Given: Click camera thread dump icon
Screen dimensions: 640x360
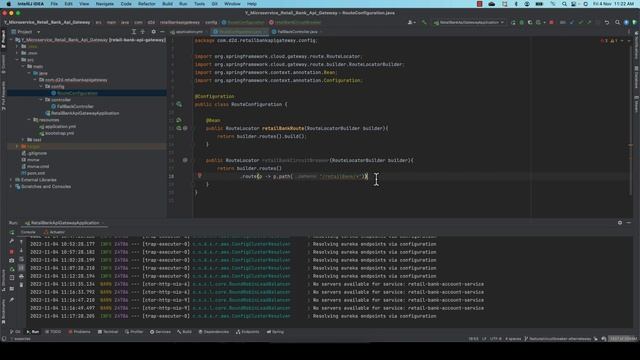Looking at the screenshot, I should point(11,260).
